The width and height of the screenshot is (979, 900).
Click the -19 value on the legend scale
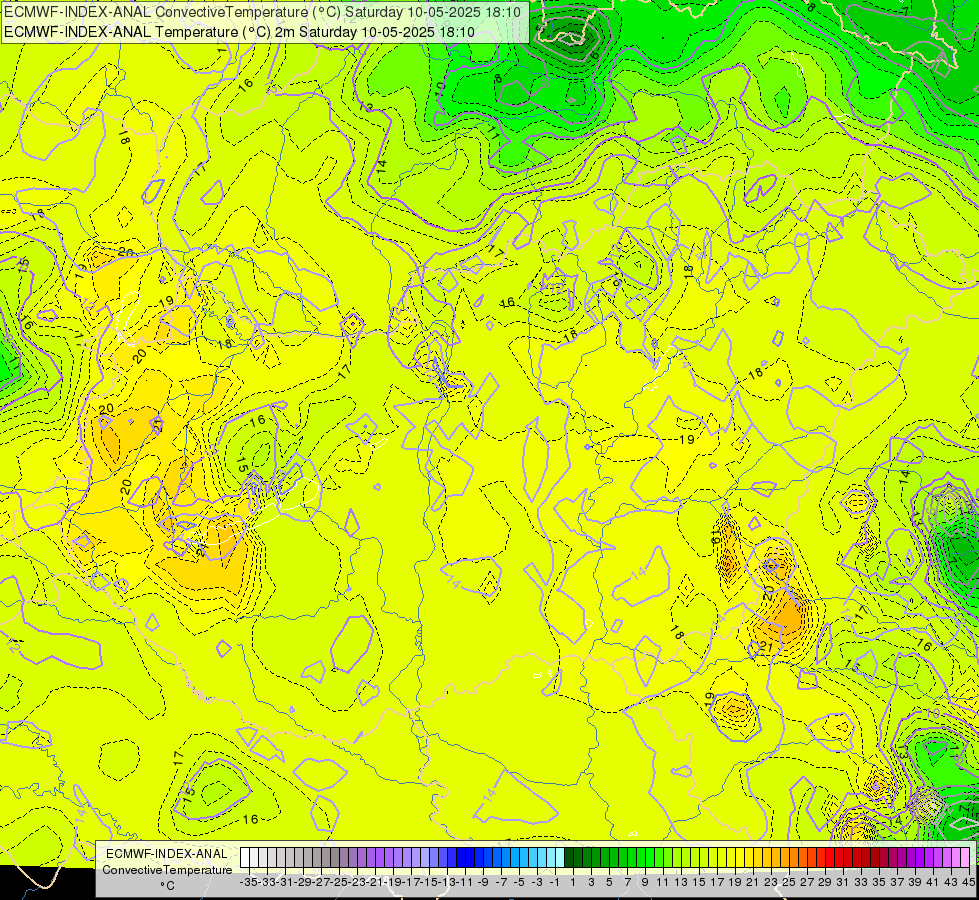coord(393,882)
